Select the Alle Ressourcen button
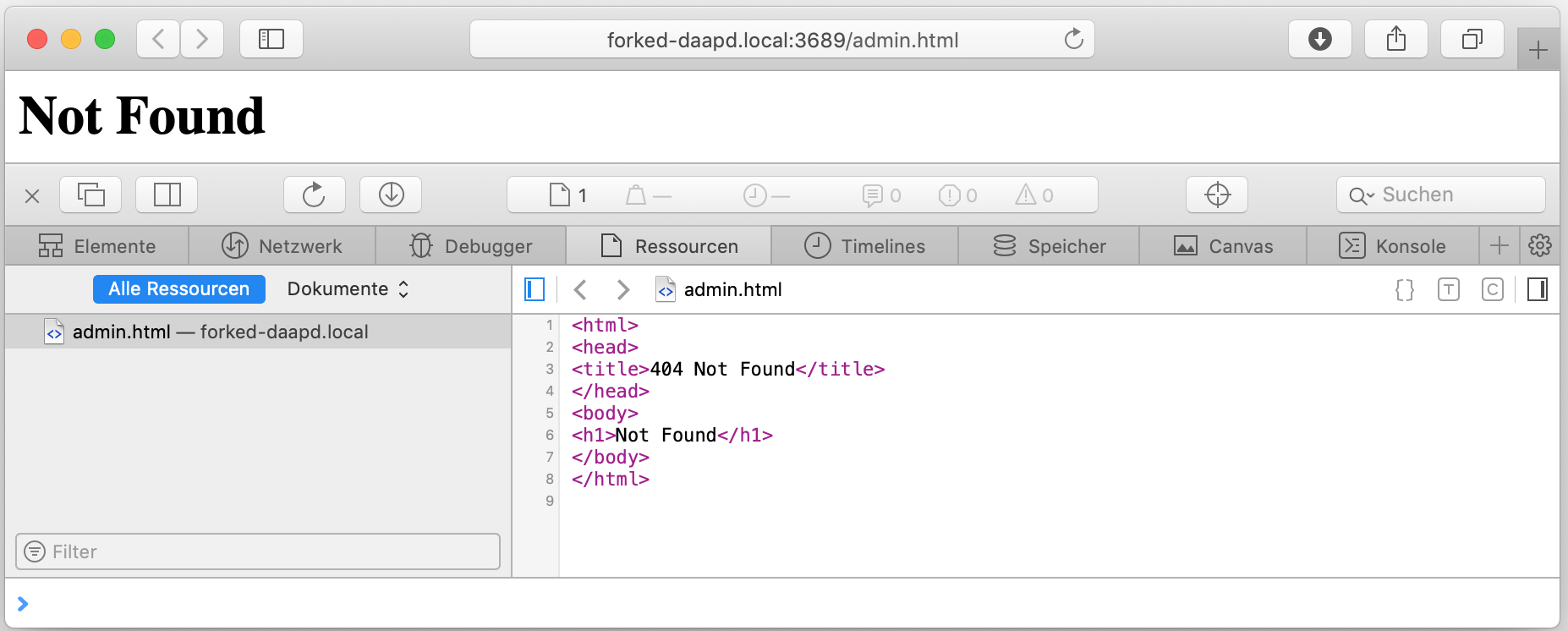1568x631 pixels. [179, 289]
